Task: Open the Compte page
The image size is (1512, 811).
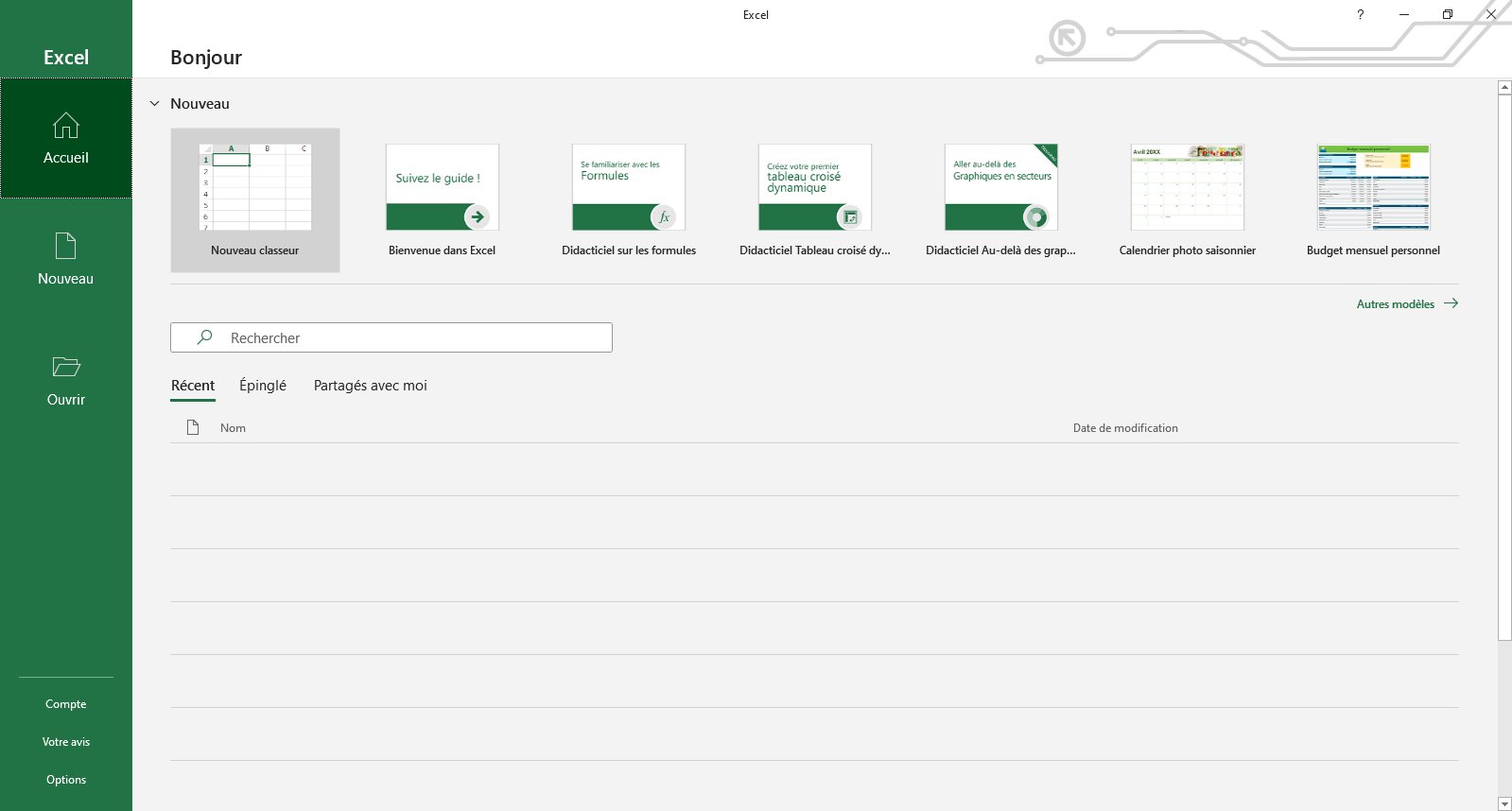Action: point(66,704)
